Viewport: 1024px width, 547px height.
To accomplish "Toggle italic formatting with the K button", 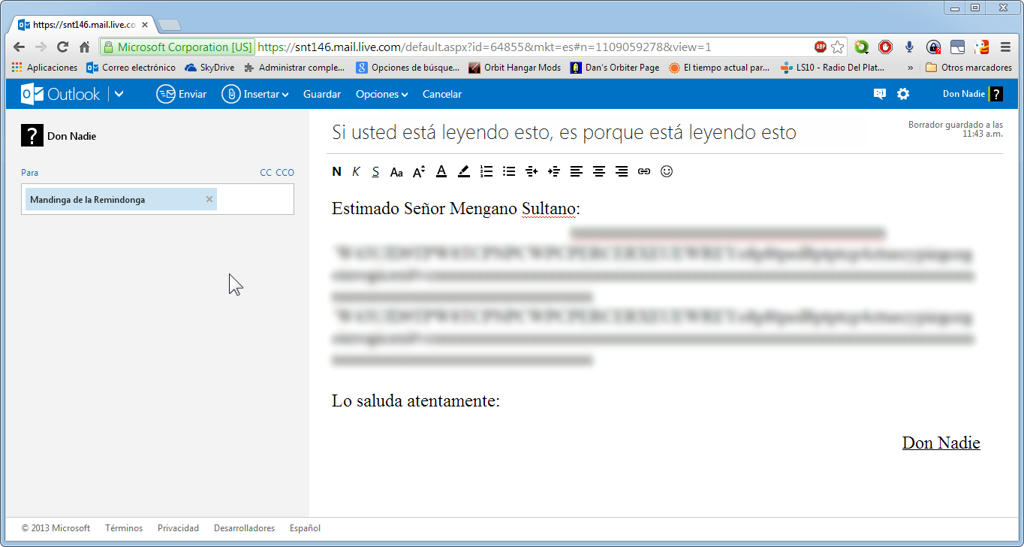I will click(x=356, y=172).
